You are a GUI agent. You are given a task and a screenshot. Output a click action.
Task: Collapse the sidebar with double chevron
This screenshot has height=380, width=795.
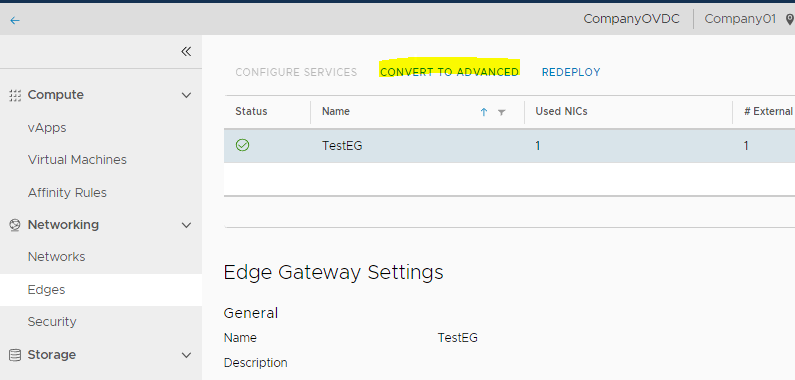point(186,51)
